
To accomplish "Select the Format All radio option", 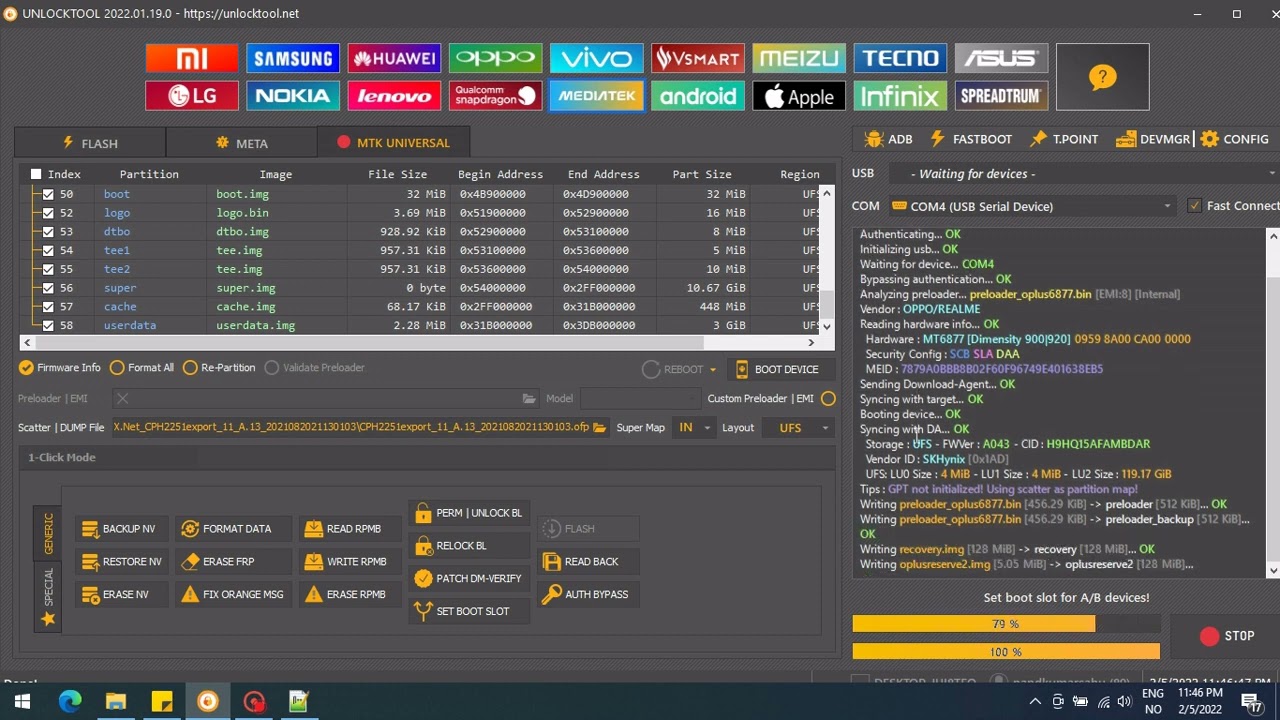I will tap(142, 368).
